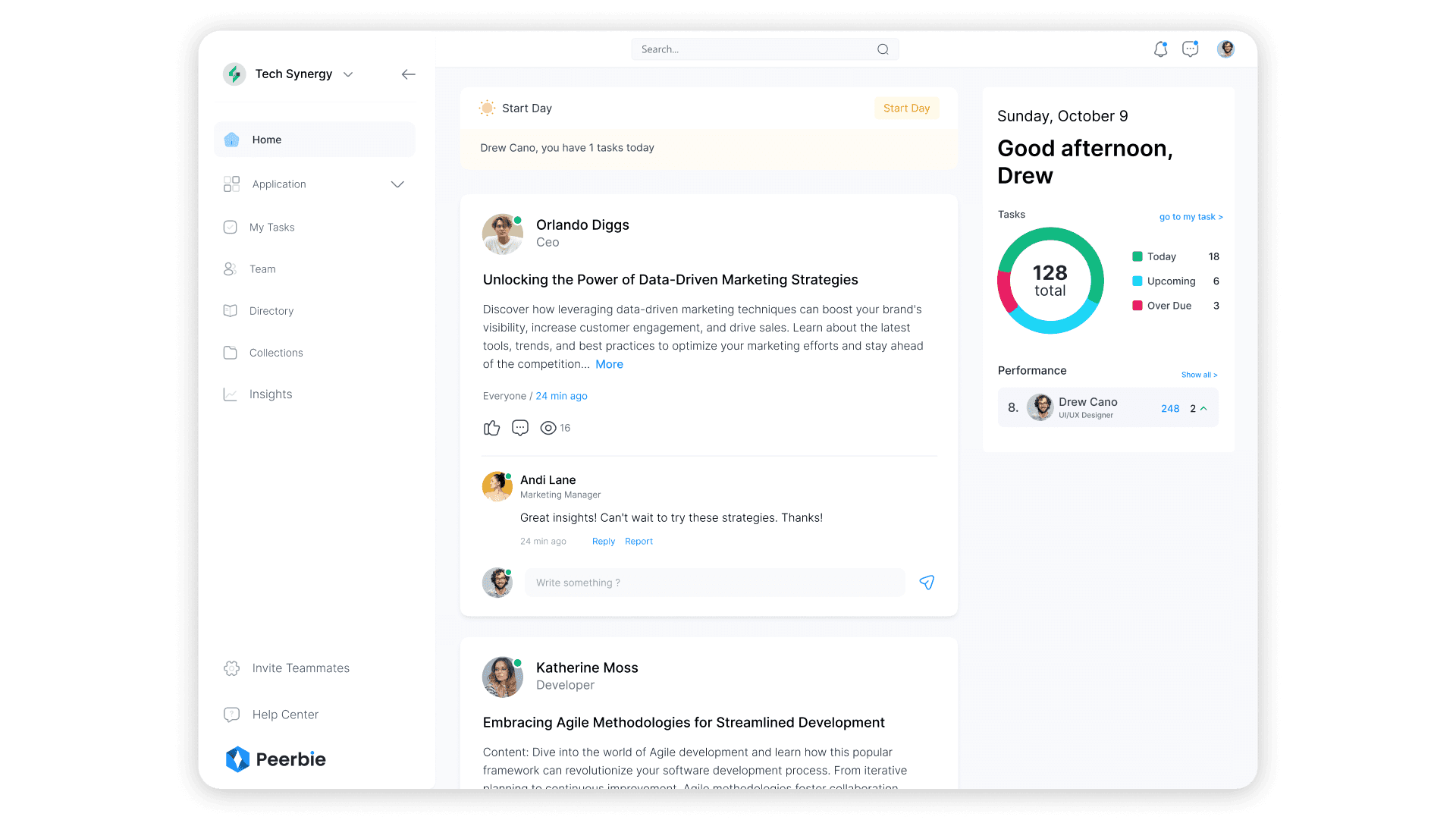Reply to Andi Lane's comment

[603, 542]
